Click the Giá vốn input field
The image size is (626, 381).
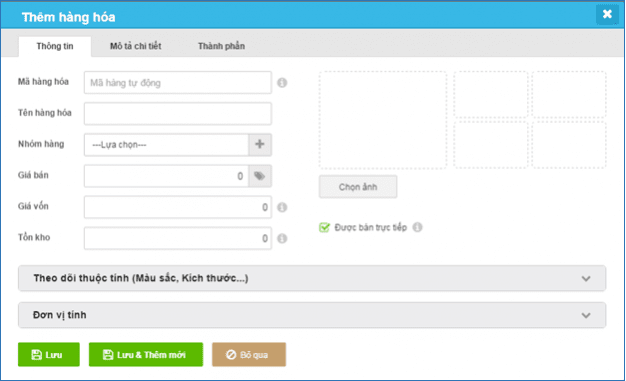[178, 207]
